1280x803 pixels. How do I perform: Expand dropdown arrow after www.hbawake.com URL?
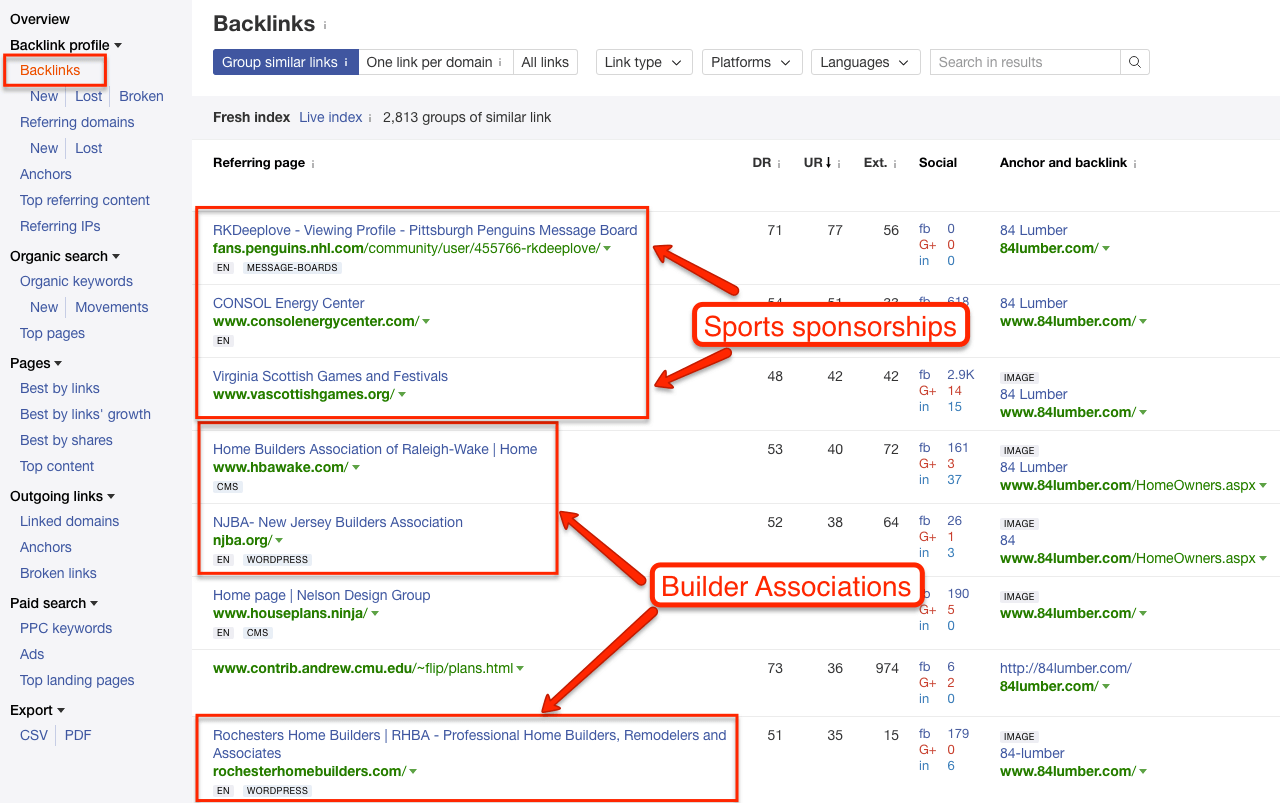pos(356,468)
